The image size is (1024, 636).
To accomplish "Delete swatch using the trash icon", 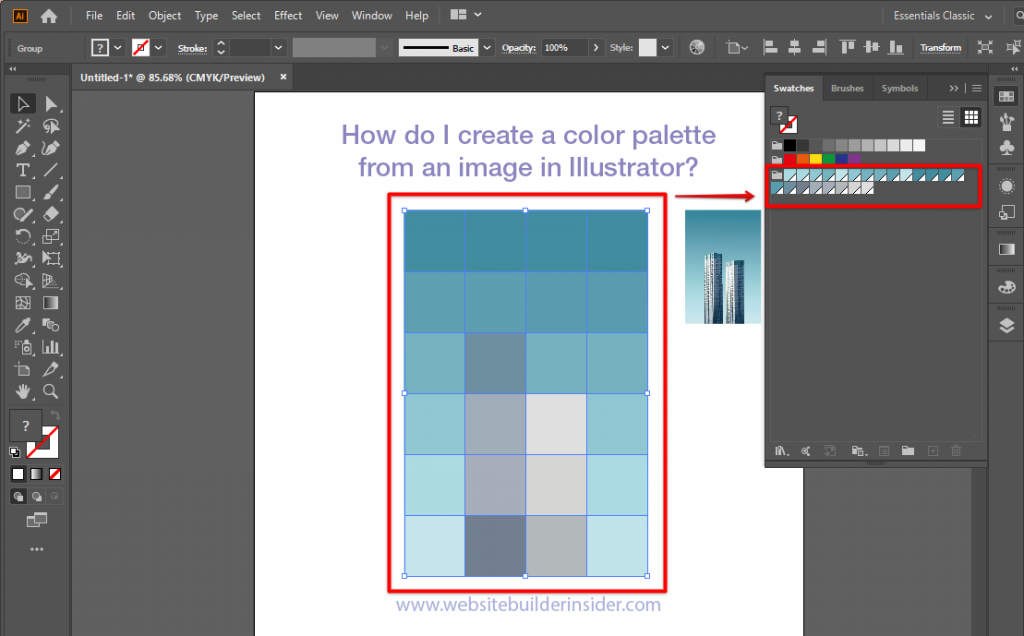I will coord(955,450).
